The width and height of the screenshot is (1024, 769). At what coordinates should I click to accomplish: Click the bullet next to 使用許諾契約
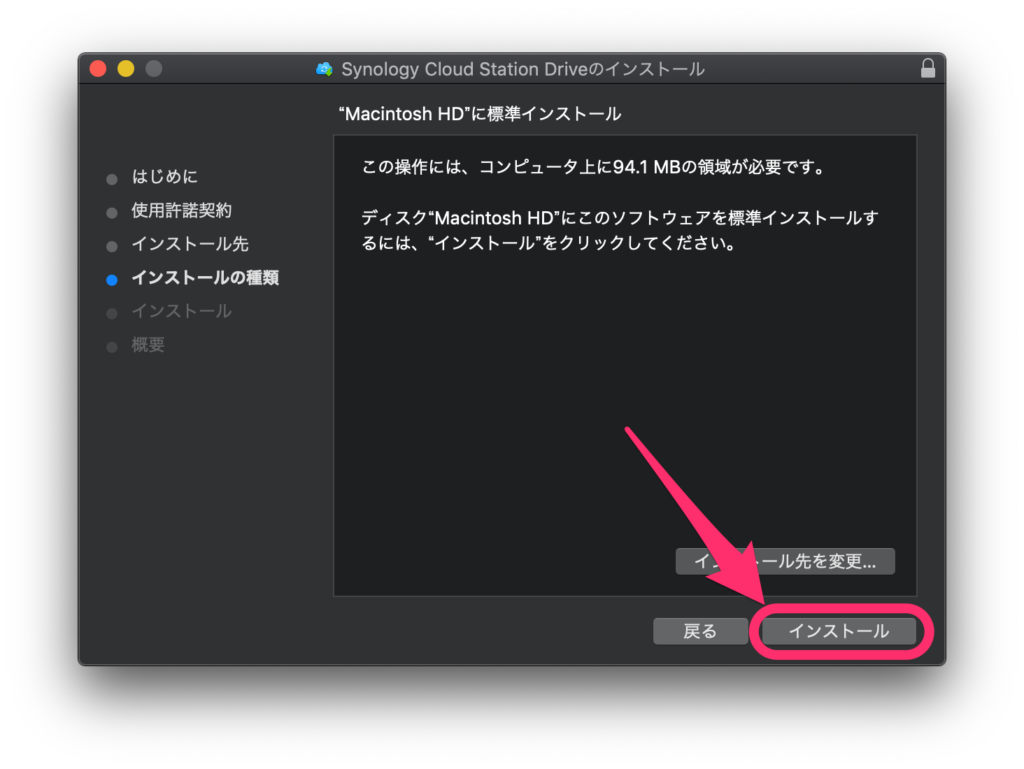[112, 213]
